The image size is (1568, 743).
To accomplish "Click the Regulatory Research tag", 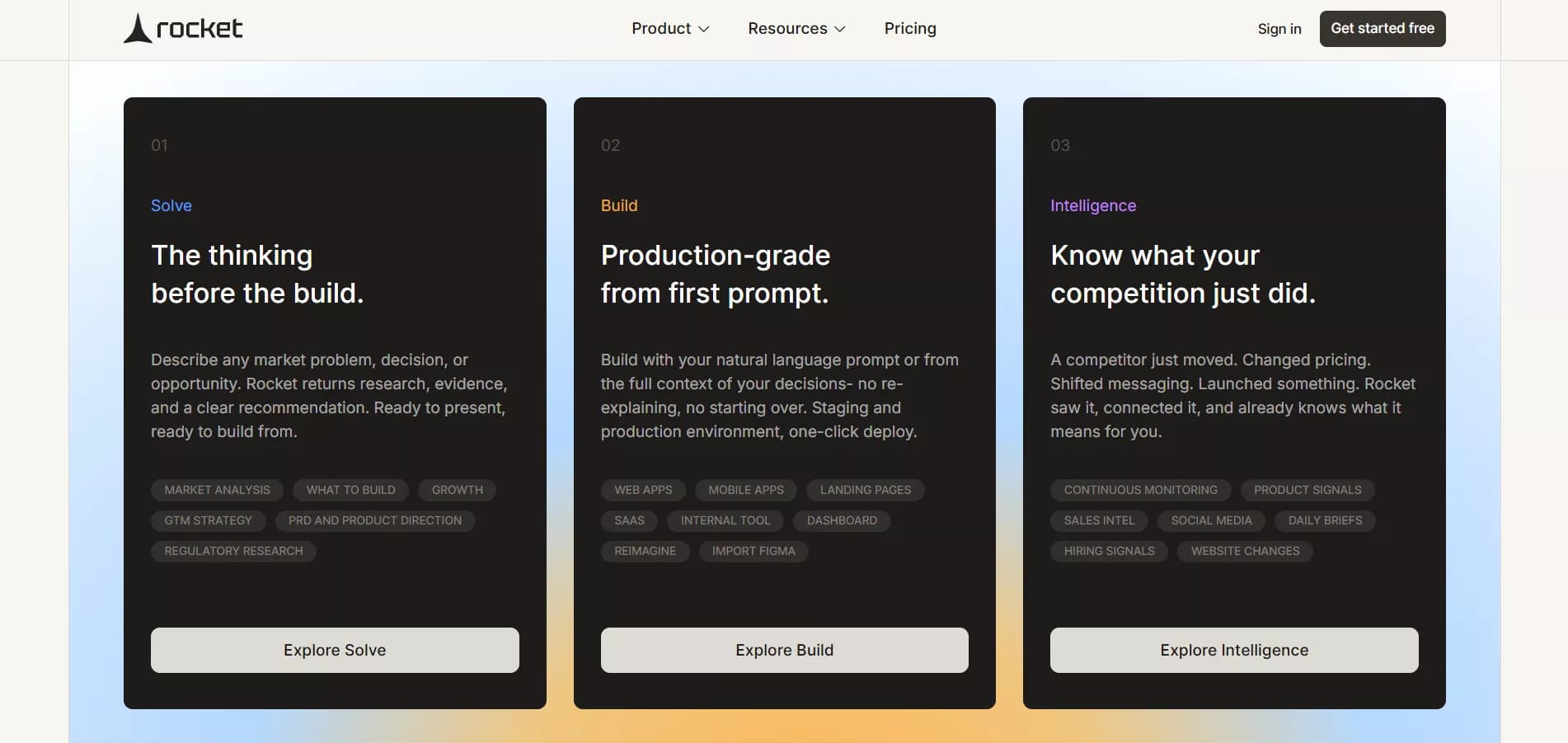I will [x=233, y=551].
